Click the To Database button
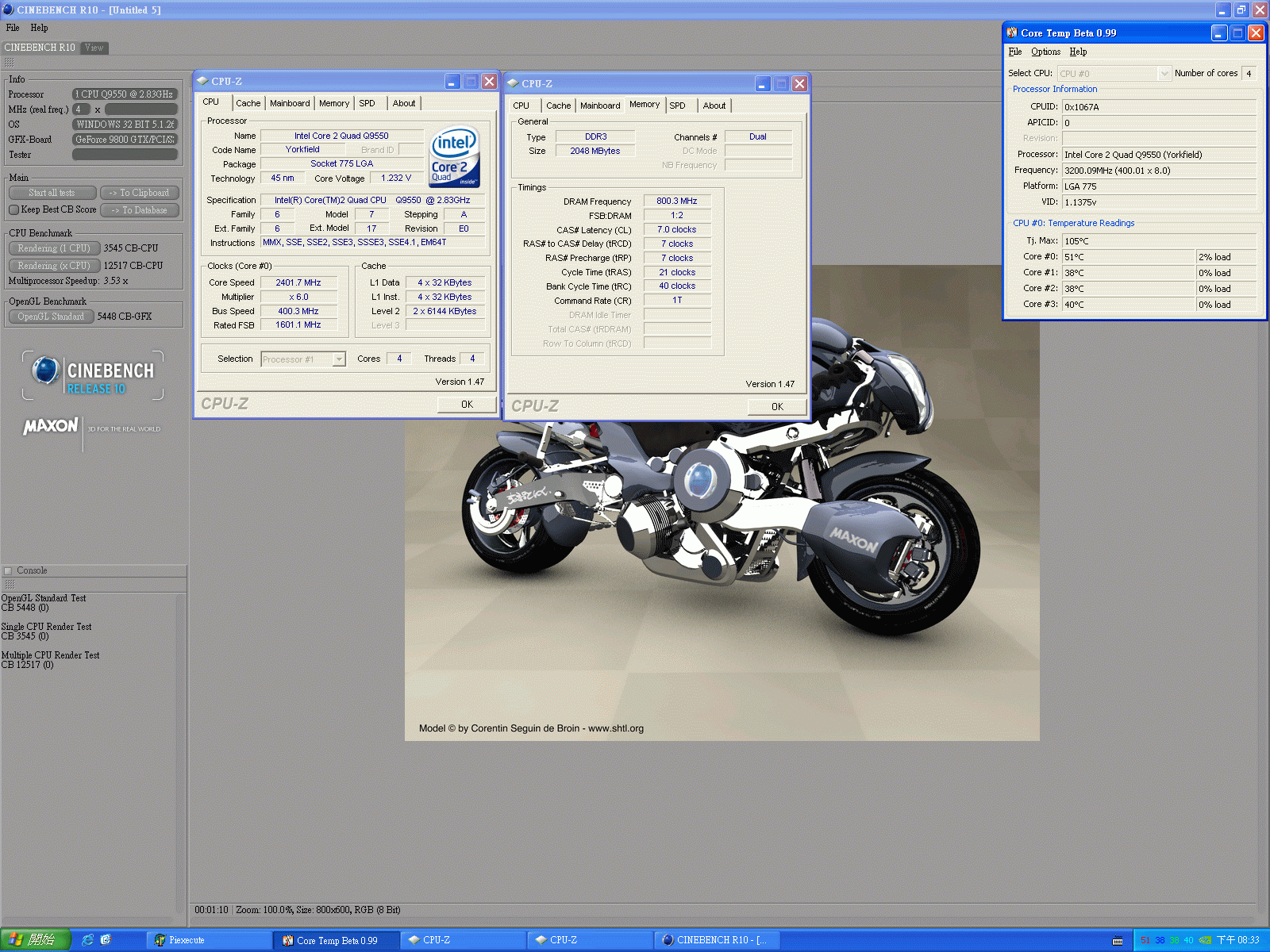The height and width of the screenshot is (952, 1270). click(140, 210)
